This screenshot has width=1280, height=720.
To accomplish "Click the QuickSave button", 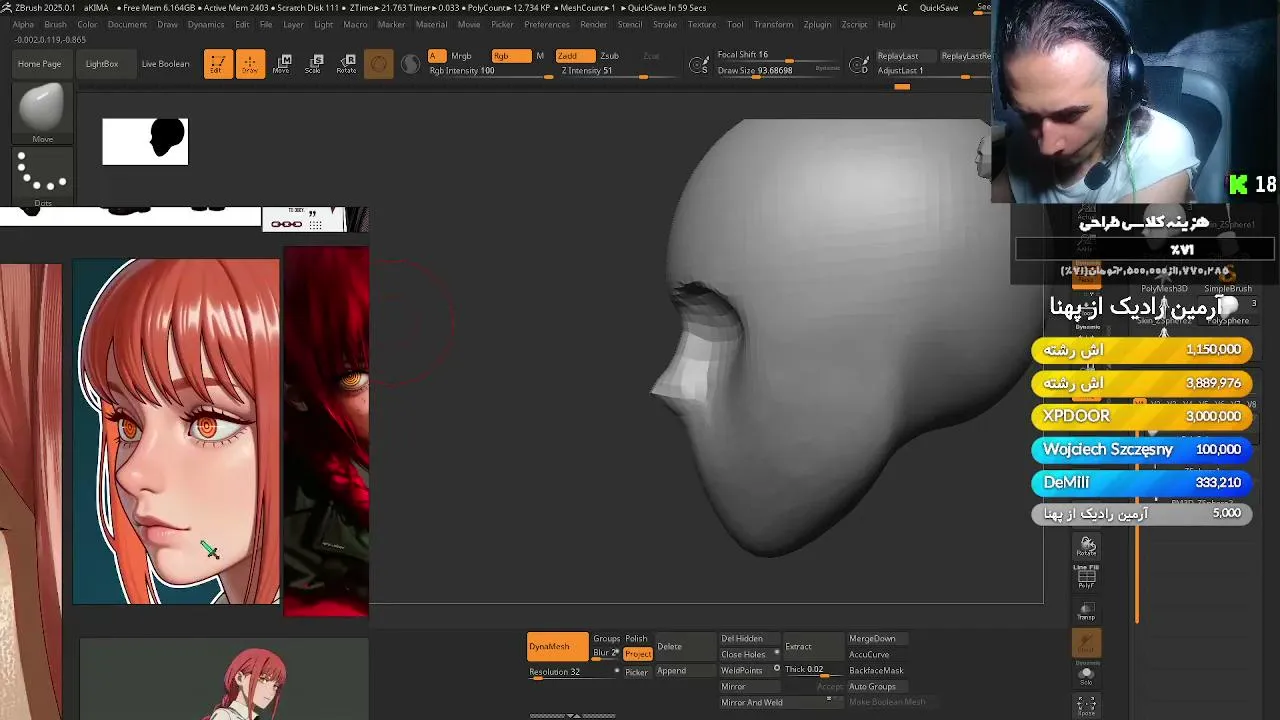I will (939, 8).
